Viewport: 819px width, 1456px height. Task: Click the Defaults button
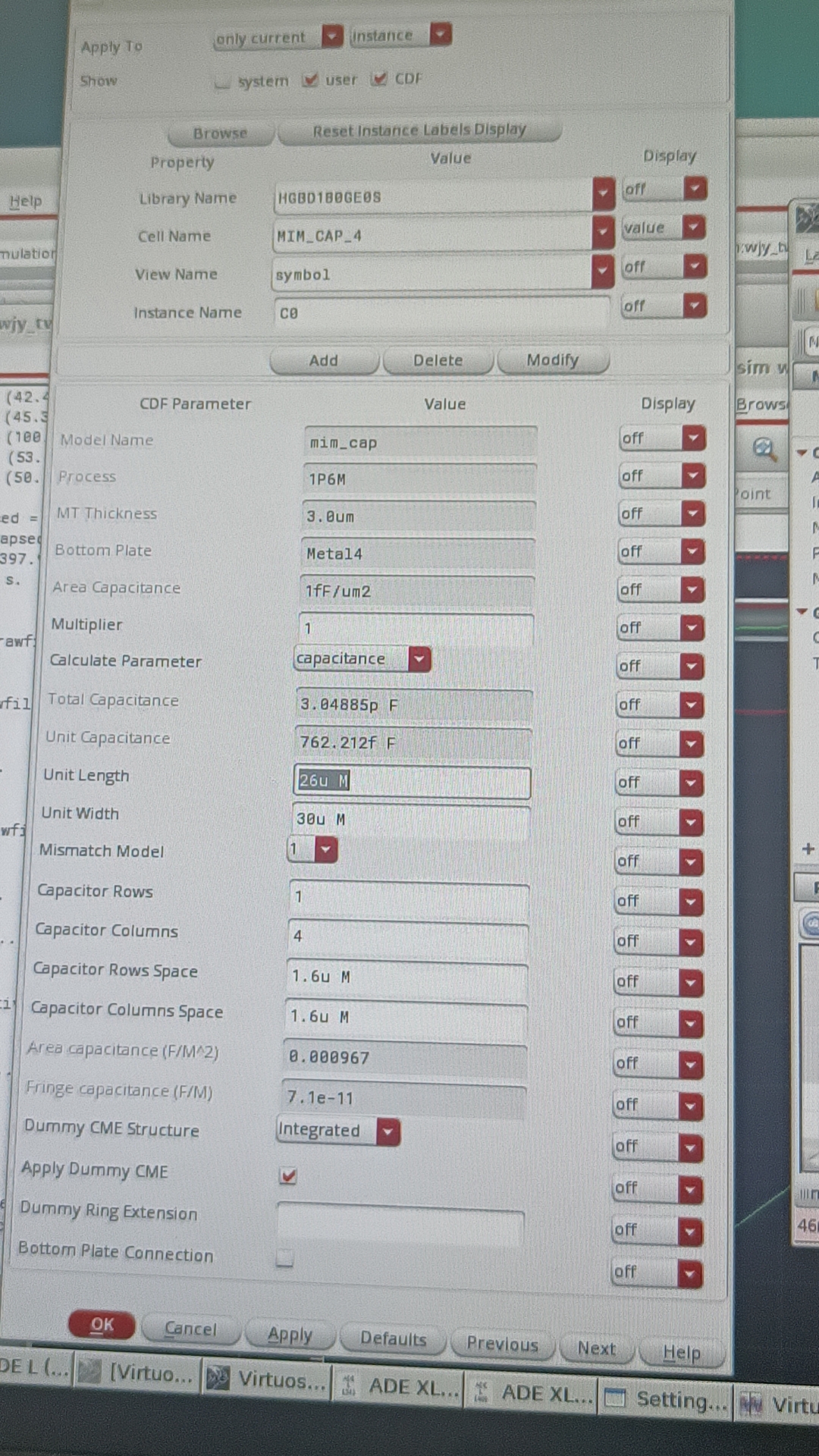click(x=394, y=1338)
